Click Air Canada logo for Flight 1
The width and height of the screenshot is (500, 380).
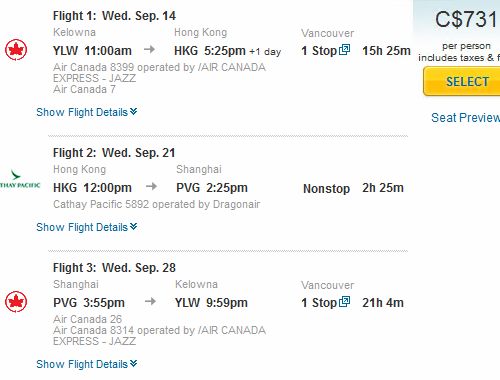16,50
